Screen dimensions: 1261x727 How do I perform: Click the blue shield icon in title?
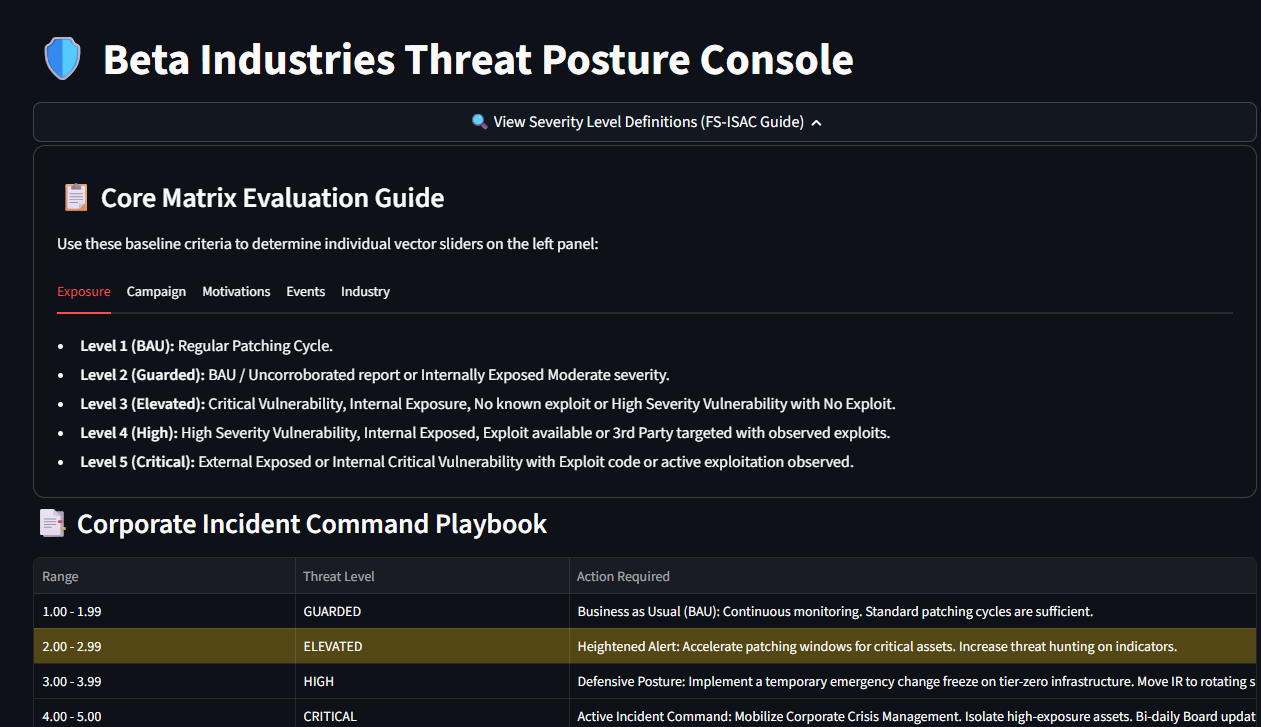coord(62,59)
